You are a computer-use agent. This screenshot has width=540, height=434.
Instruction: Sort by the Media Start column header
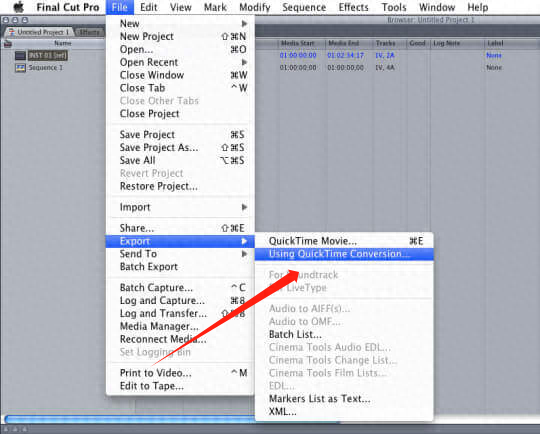click(x=298, y=43)
